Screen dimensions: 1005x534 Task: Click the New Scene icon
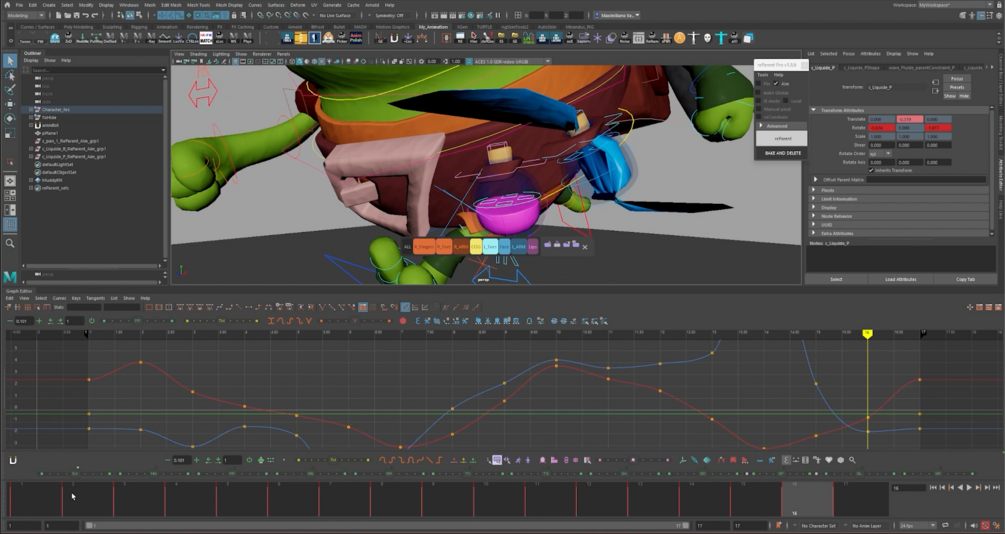58,15
